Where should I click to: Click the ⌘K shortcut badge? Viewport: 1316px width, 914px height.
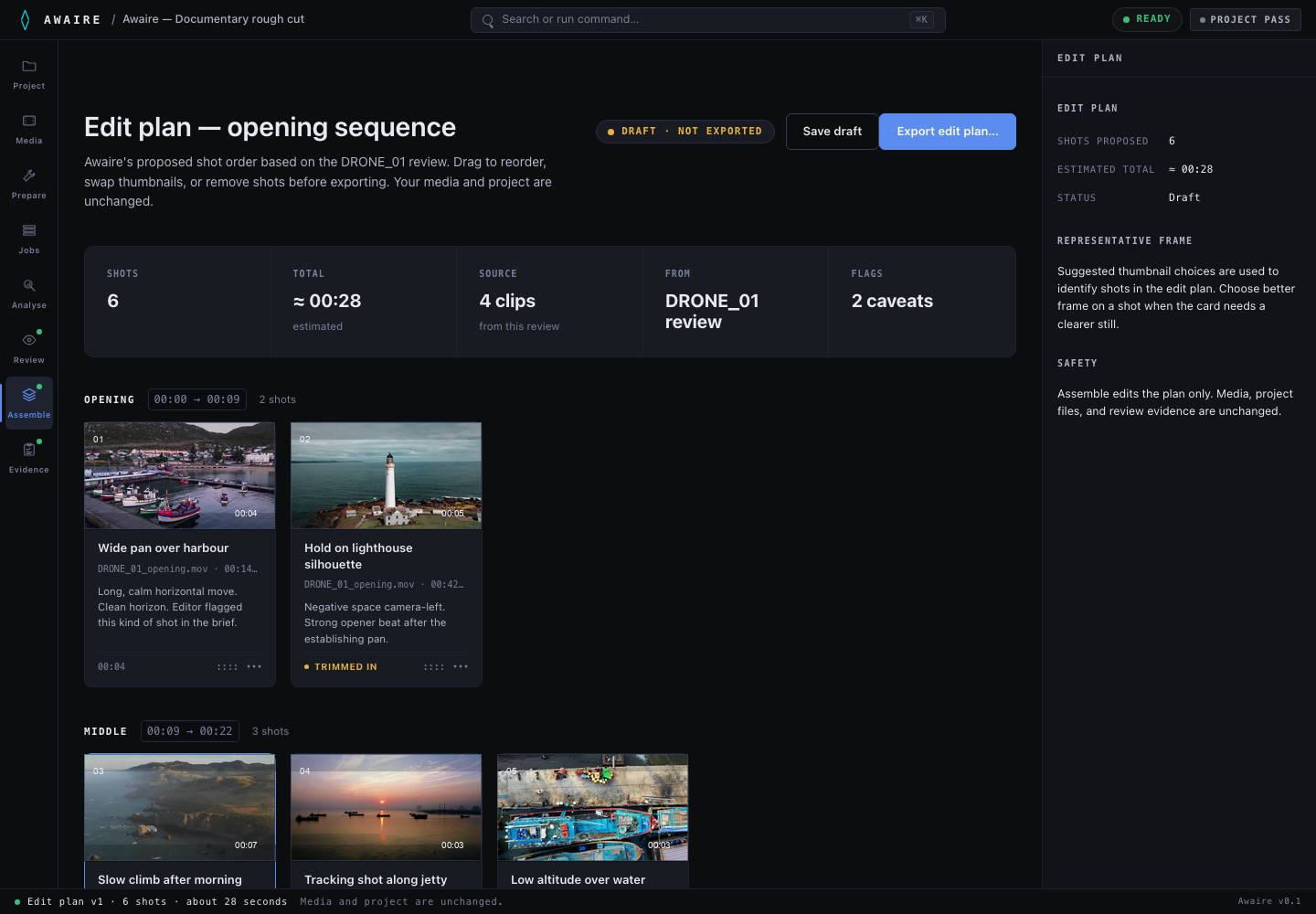click(x=921, y=19)
